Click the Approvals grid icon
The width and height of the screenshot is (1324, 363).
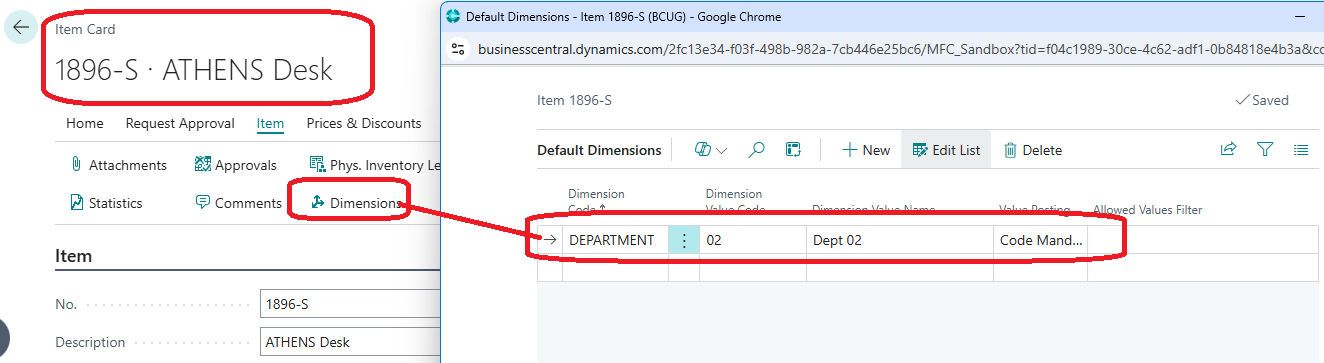tap(202, 165)
